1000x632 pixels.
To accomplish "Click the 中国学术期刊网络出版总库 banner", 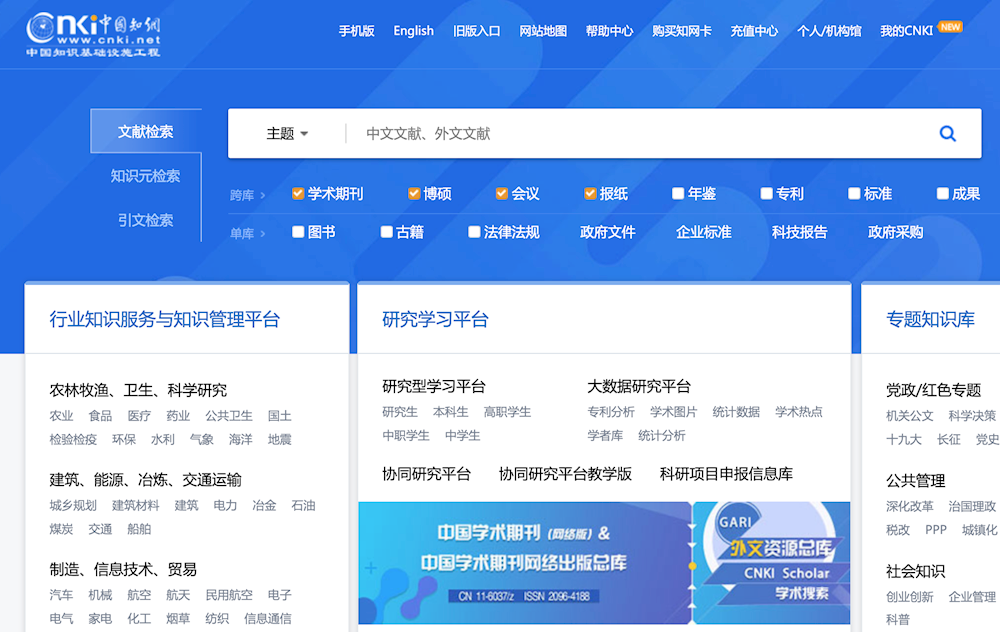I will [524, 562].
